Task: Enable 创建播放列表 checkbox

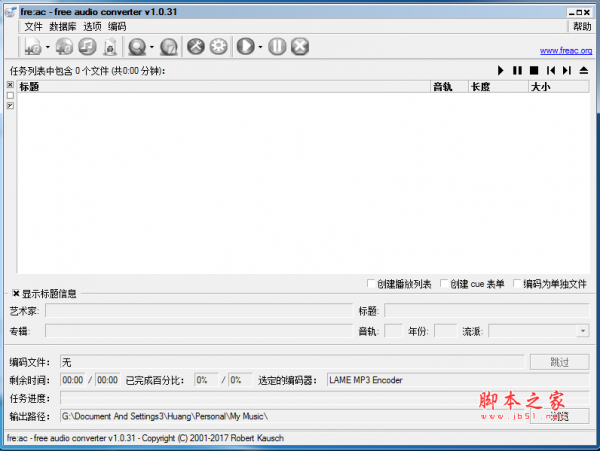Action: tap(370, 283)
